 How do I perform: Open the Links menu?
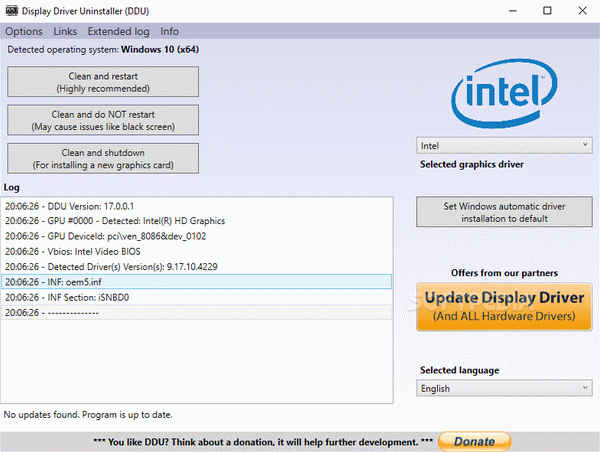65,31
